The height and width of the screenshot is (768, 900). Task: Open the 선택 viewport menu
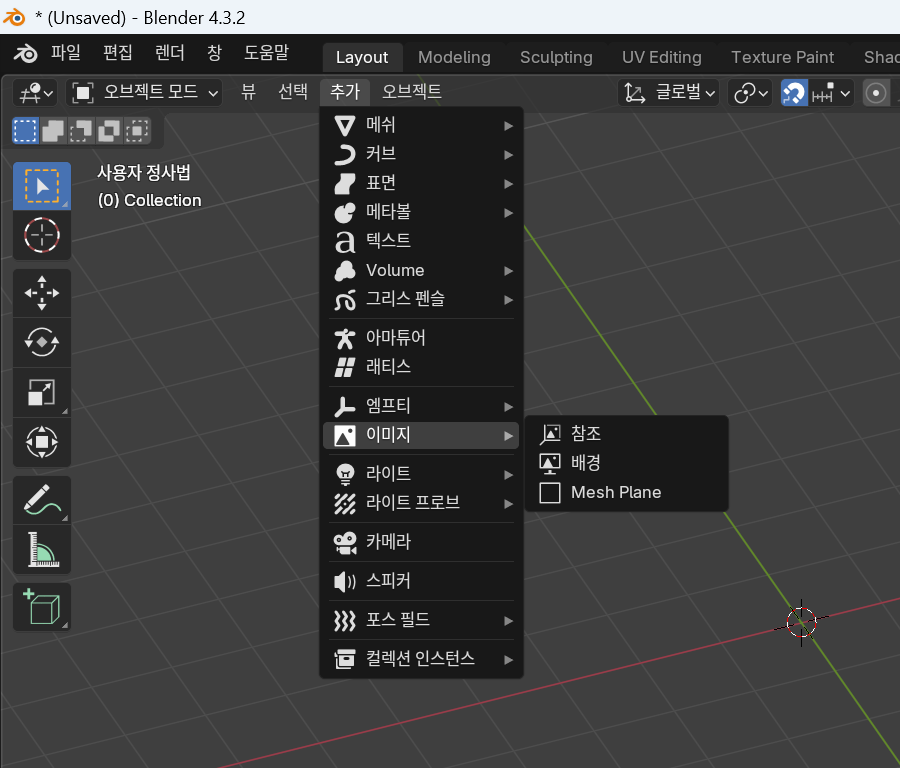click(293, 92)
